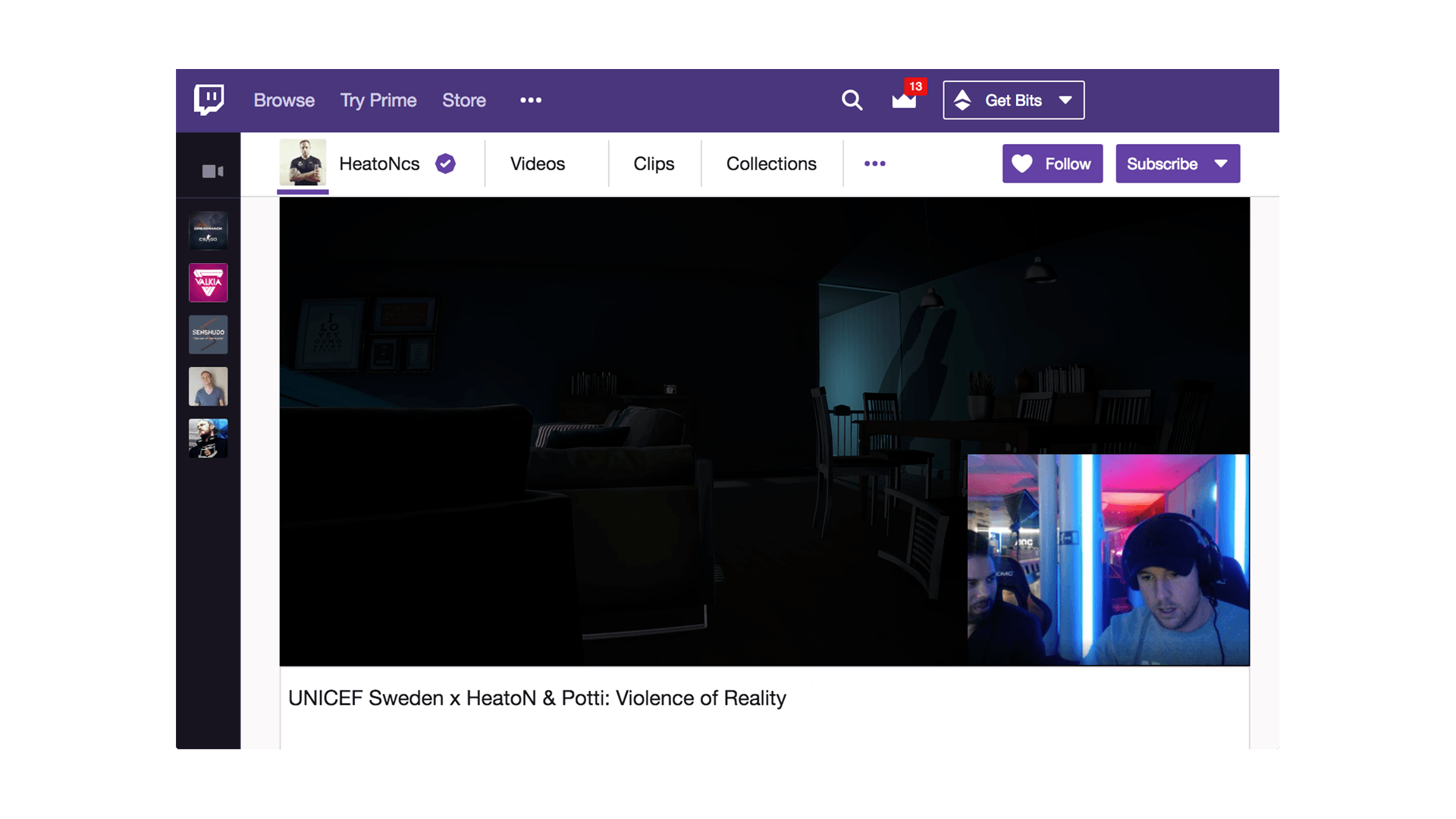Open Prime loot crown notifications
Image resolution: width=1456 pixels, height=819 pixels.
point(904,100)
